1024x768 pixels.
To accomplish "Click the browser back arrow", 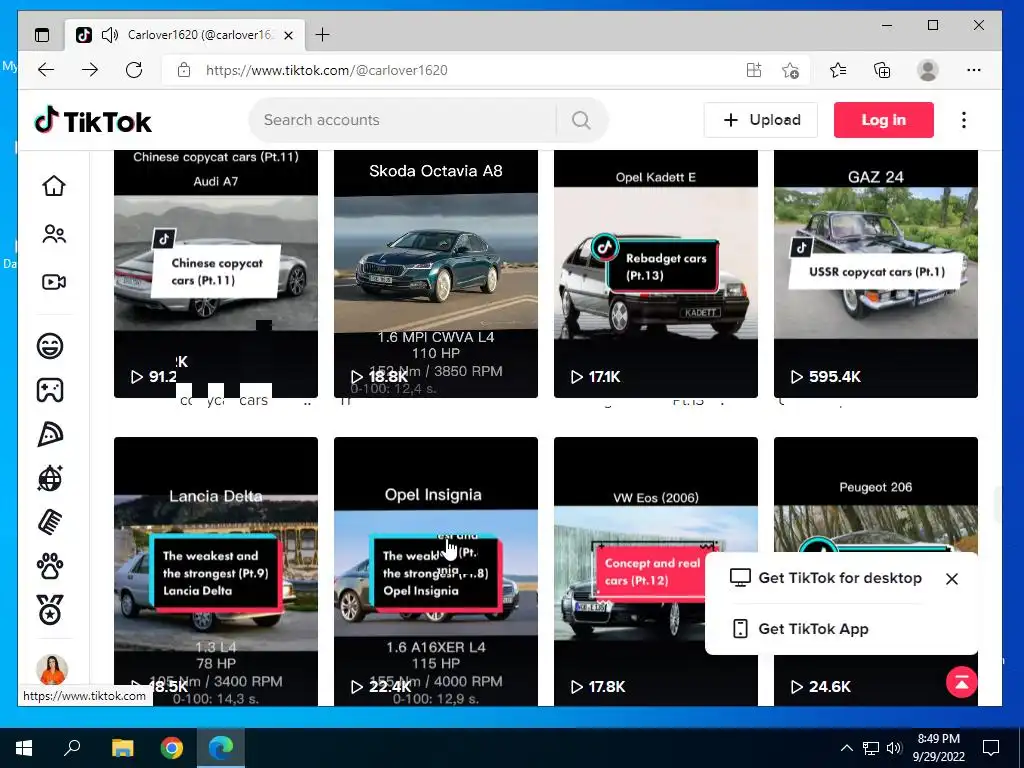I will (46, 70).
